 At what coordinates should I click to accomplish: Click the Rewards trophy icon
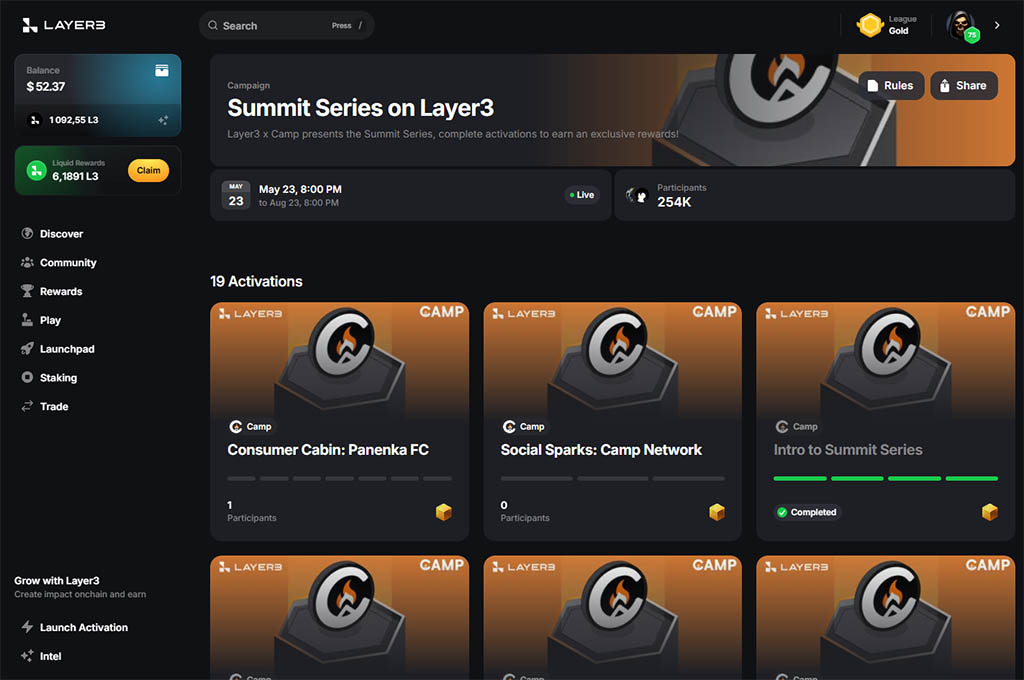pos(27,291)
